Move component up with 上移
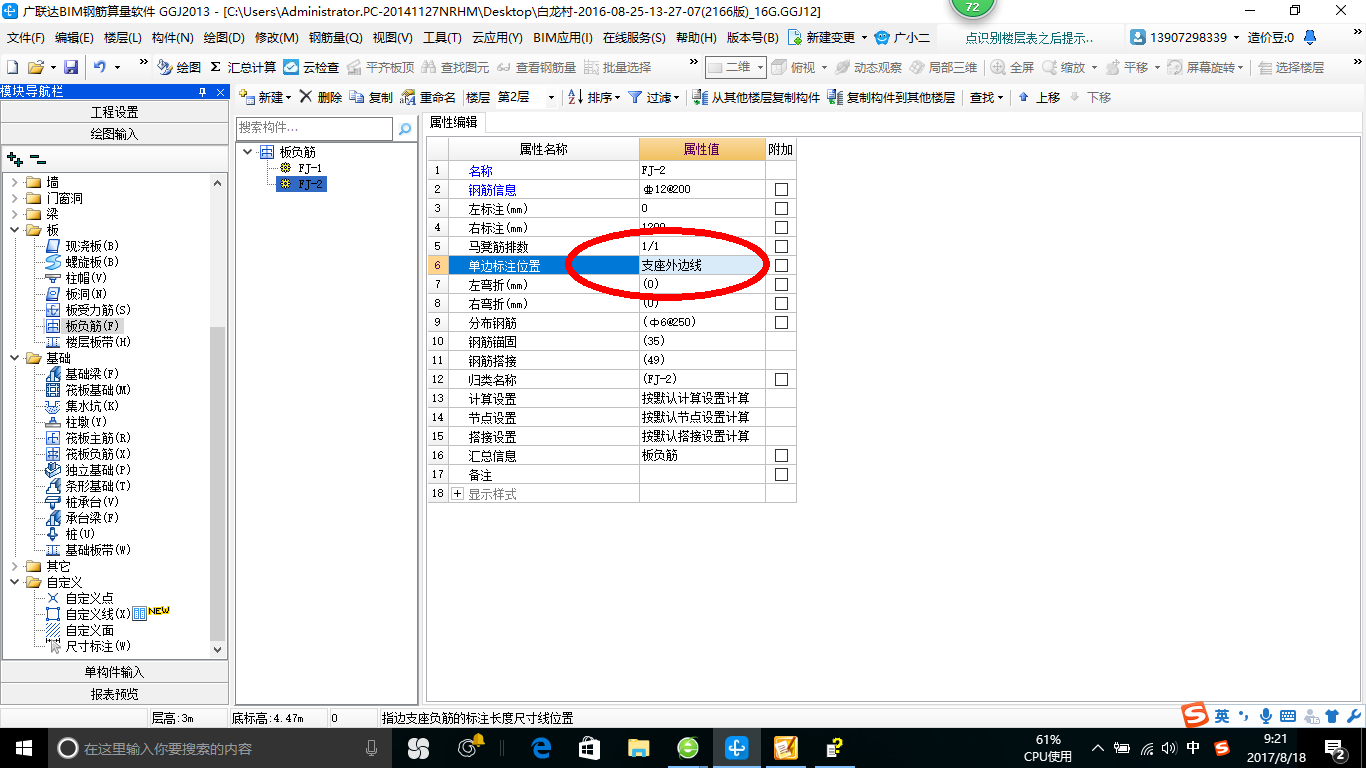 [x=1039, y=97]
